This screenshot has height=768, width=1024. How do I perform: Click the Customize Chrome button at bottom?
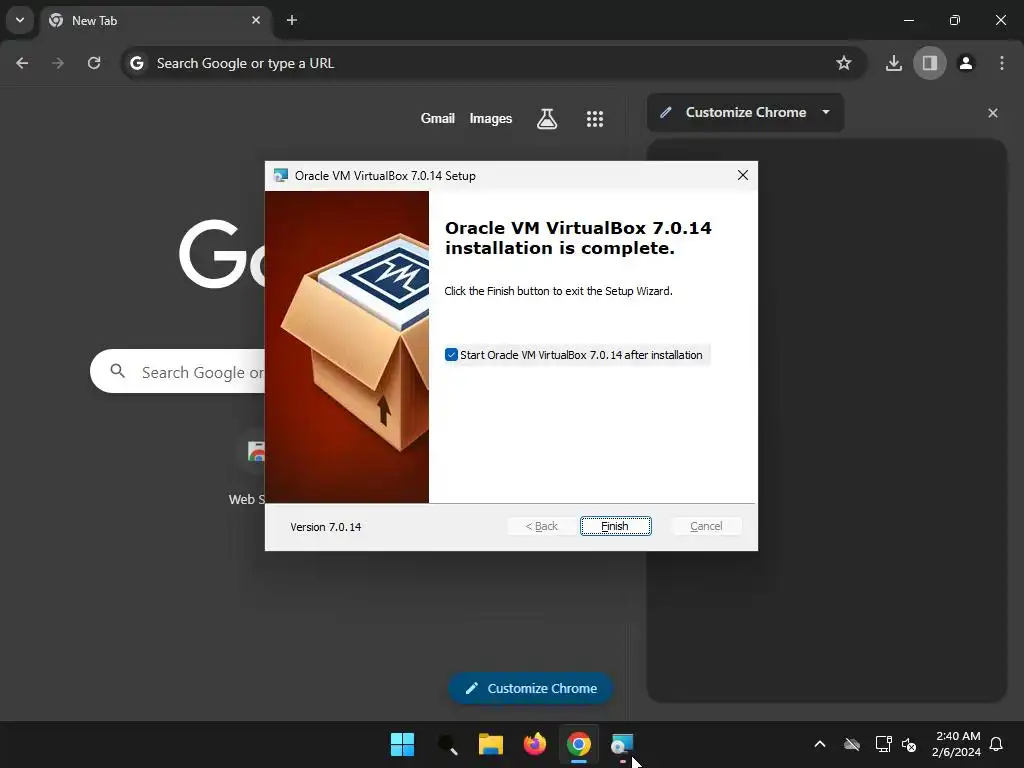[530, 688]
